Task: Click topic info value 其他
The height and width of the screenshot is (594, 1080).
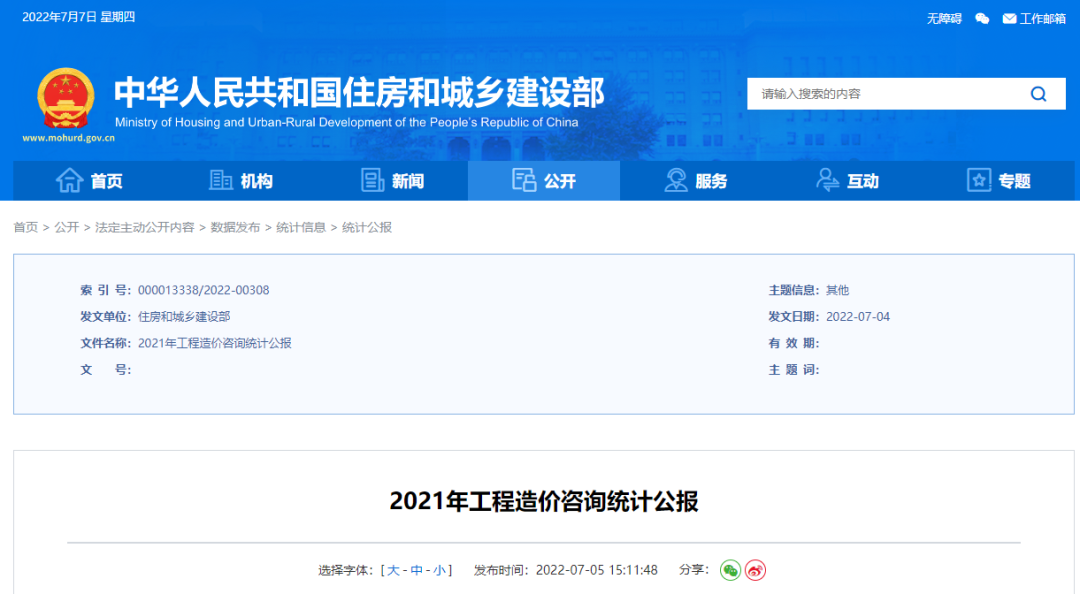Action: click(x=838, y=290)
